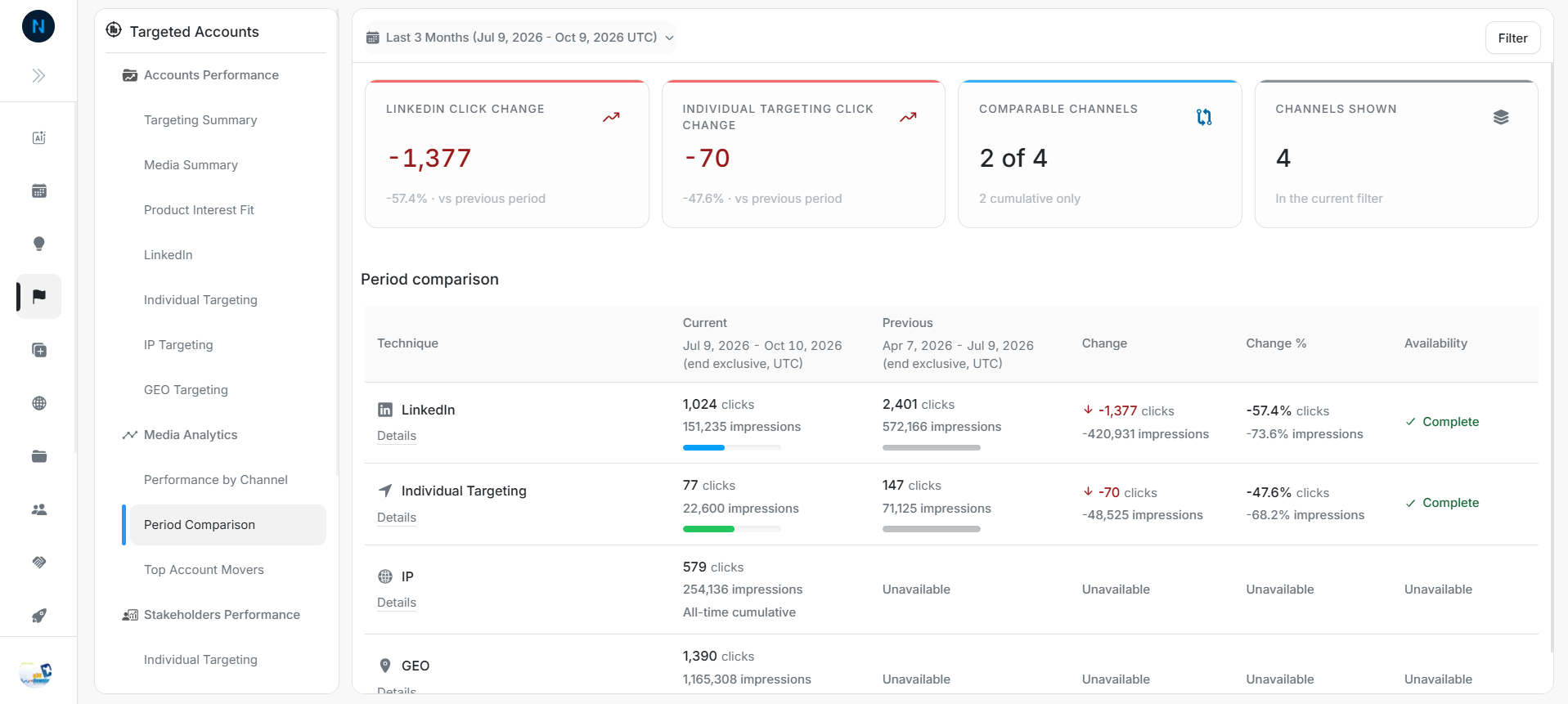Go to Targeting Summary page
Image resolution: width=1568 pixels, height=704 pixels.
200,120
